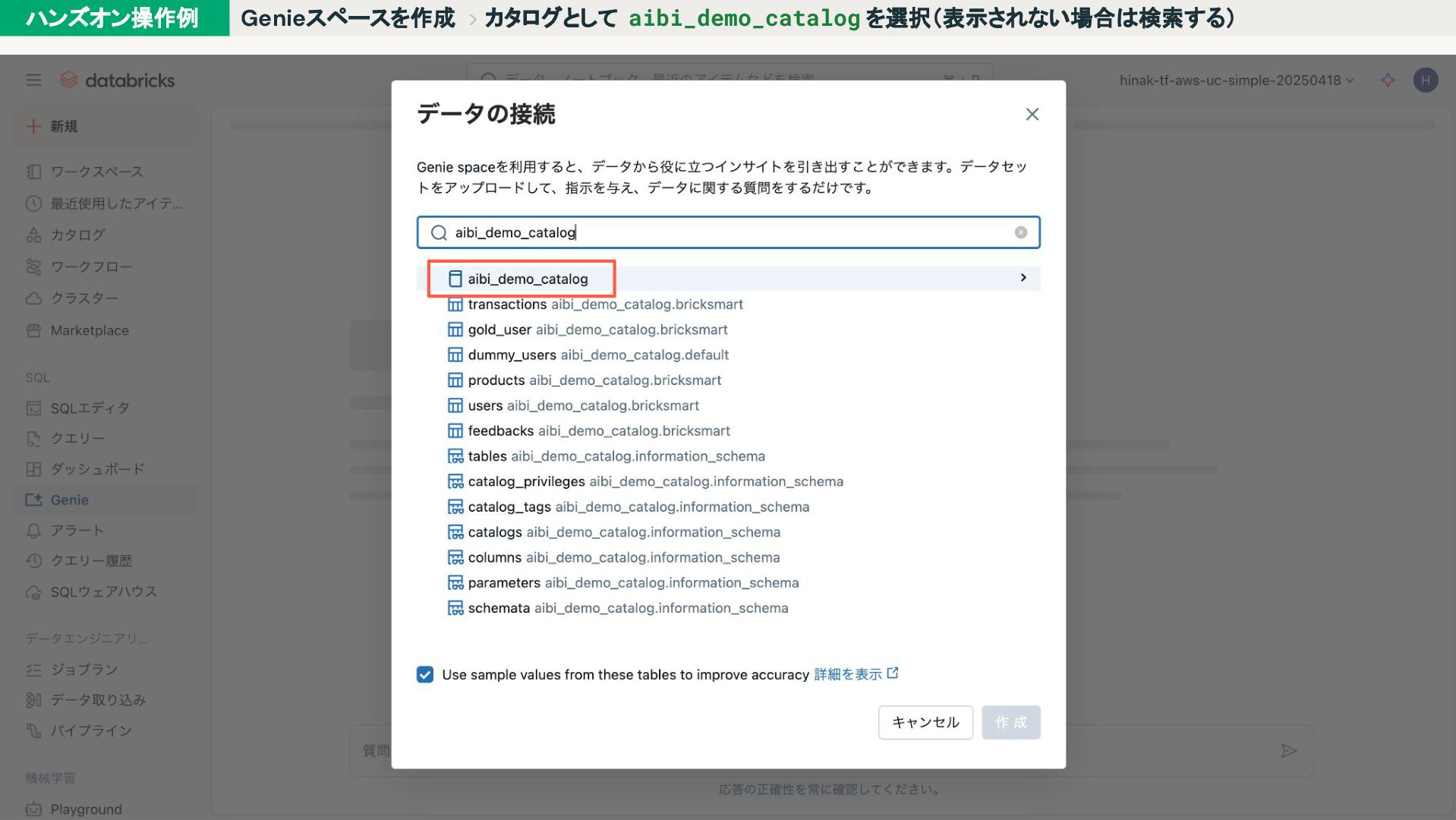Click the sparkle assistant icon in header
Viewport: 1456px width, 820px height.
click(x=1388, y=80)
